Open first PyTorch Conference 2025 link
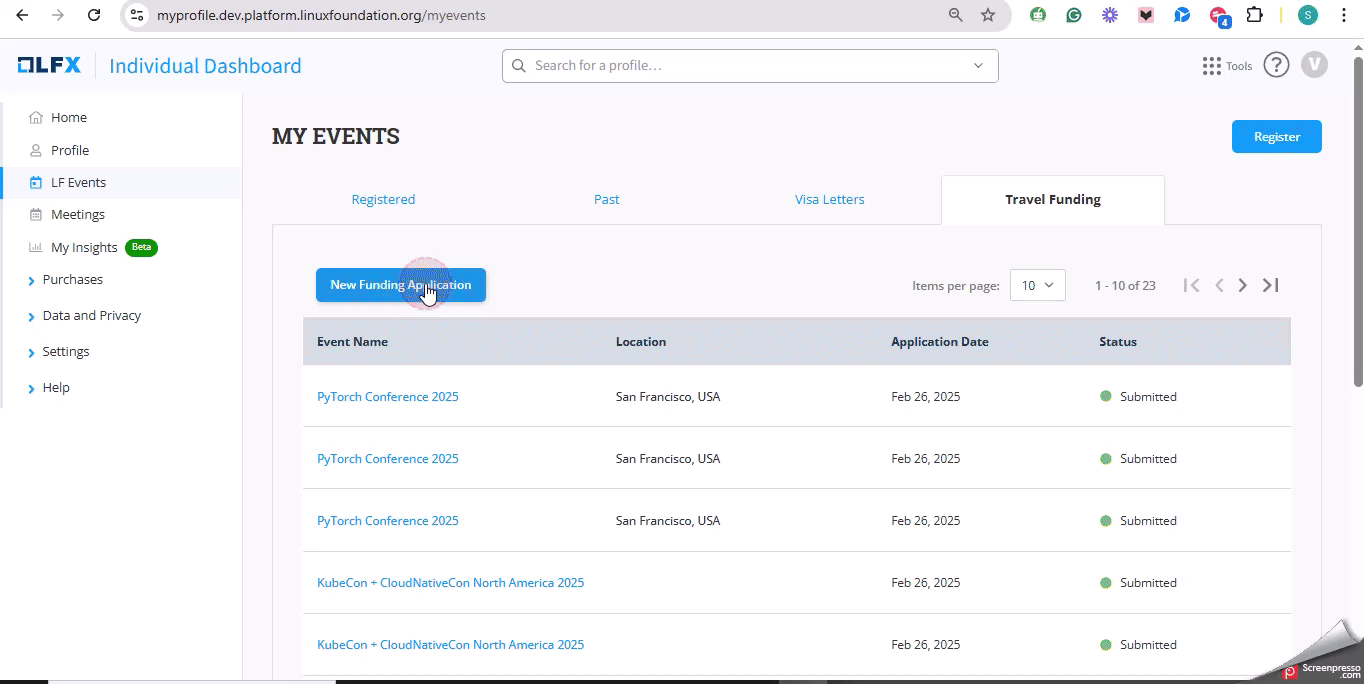 tap(388, 397)
